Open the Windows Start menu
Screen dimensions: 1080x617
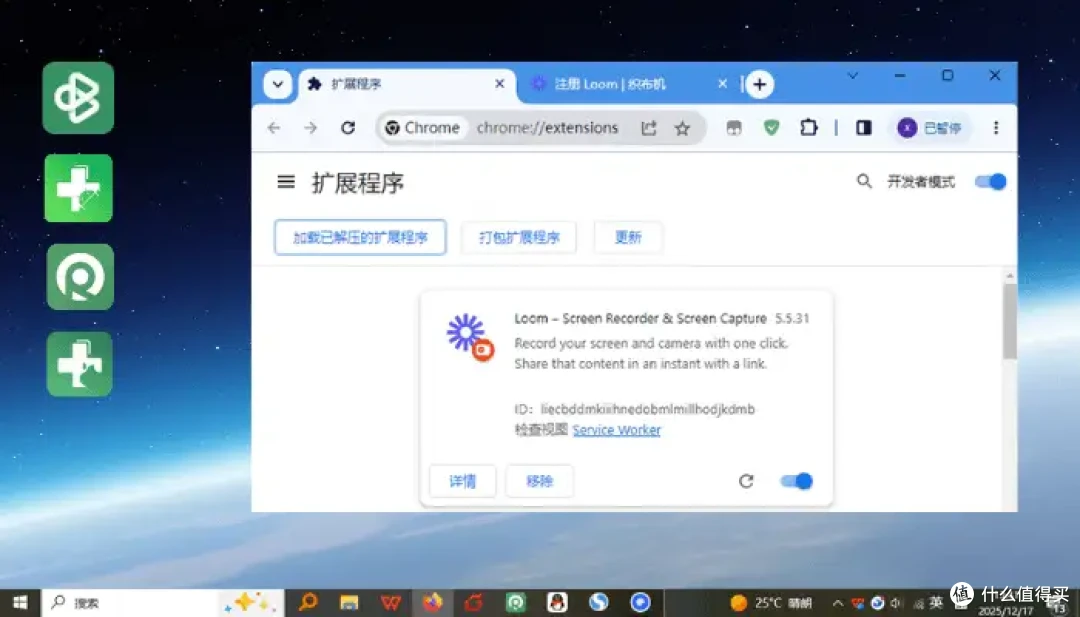20,603
